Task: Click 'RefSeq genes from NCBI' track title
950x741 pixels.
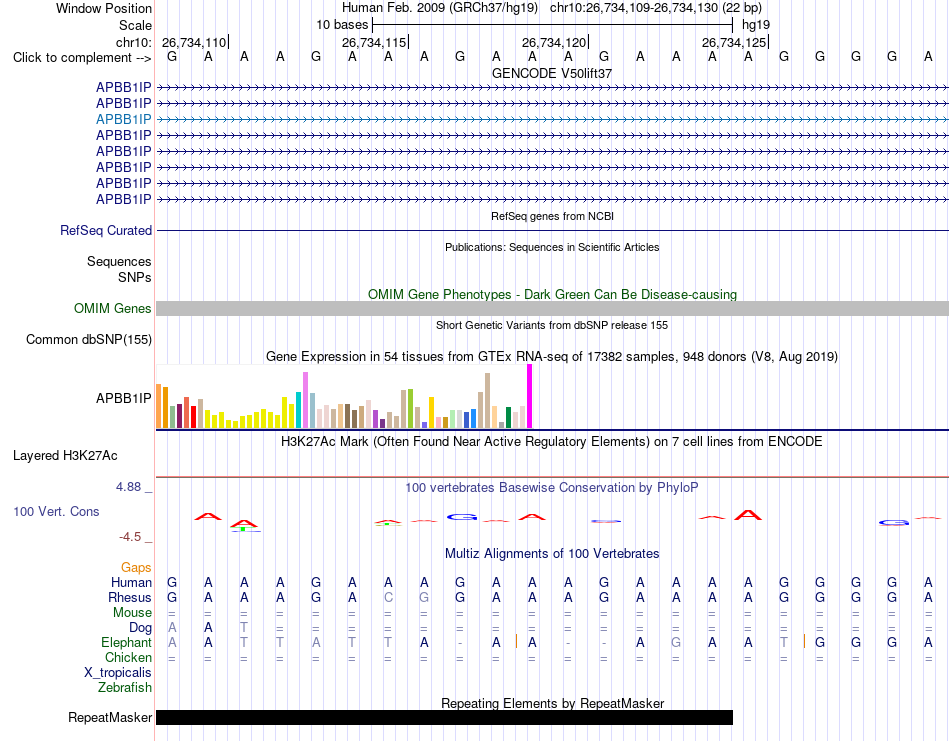Action: point(552,216)
